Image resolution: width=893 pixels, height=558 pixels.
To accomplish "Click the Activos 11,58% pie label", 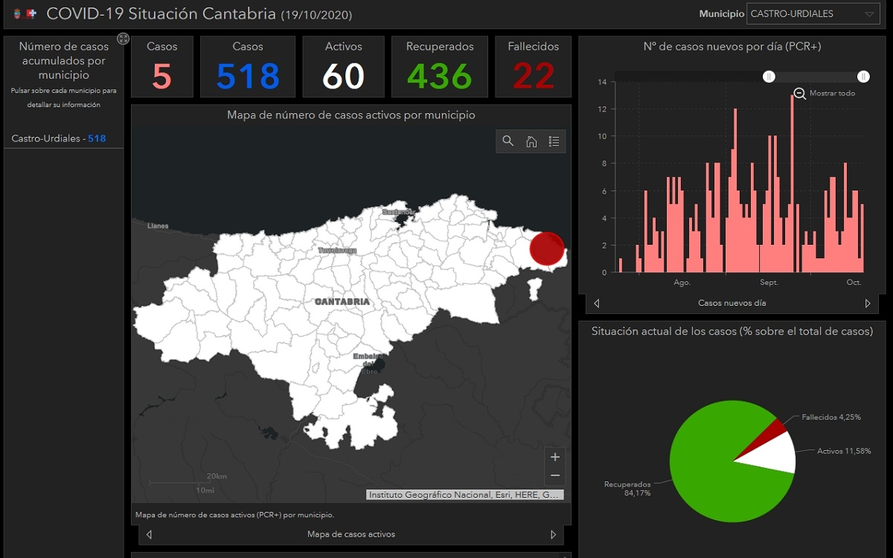I will coord(844,451).
